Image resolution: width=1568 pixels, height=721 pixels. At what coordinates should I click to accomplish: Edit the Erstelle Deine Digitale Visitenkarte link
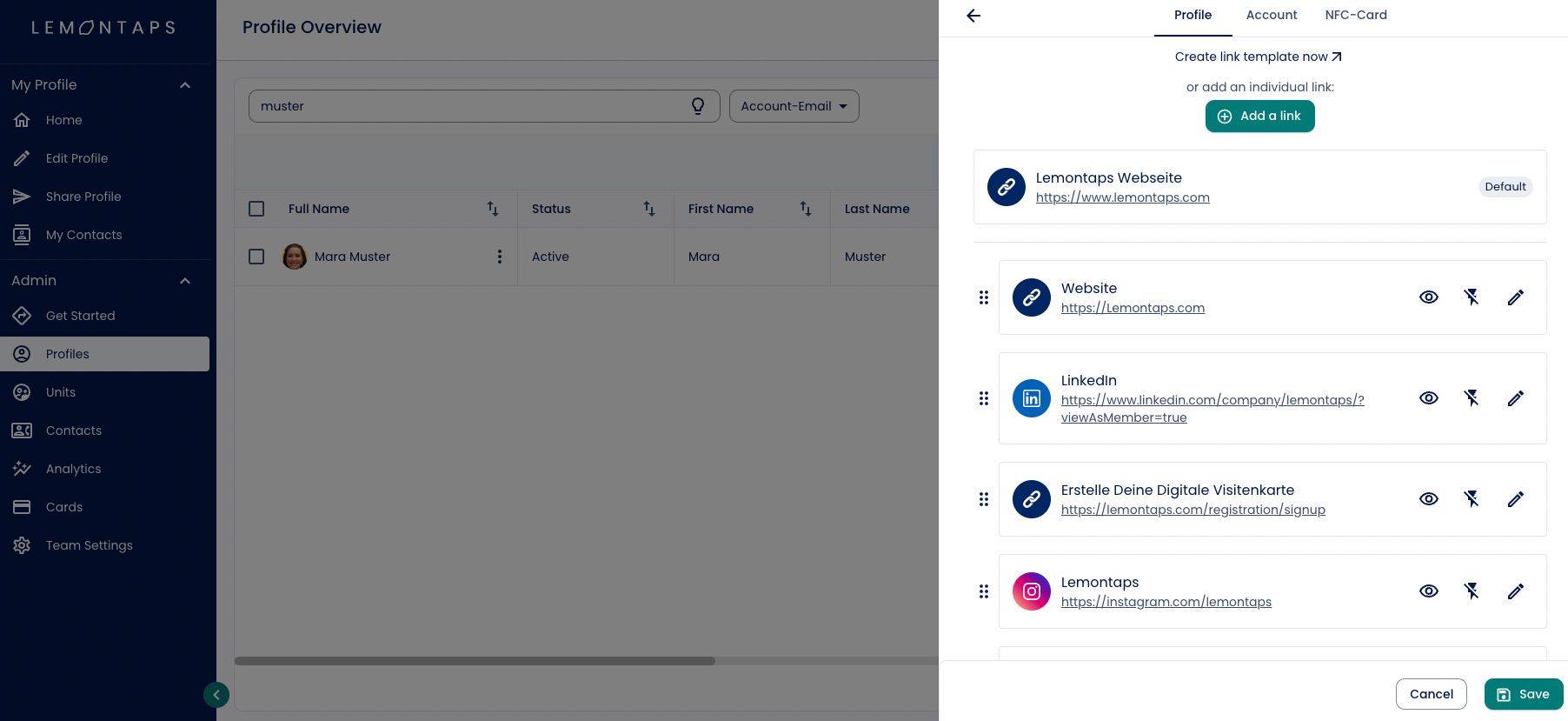(1516, 499)
